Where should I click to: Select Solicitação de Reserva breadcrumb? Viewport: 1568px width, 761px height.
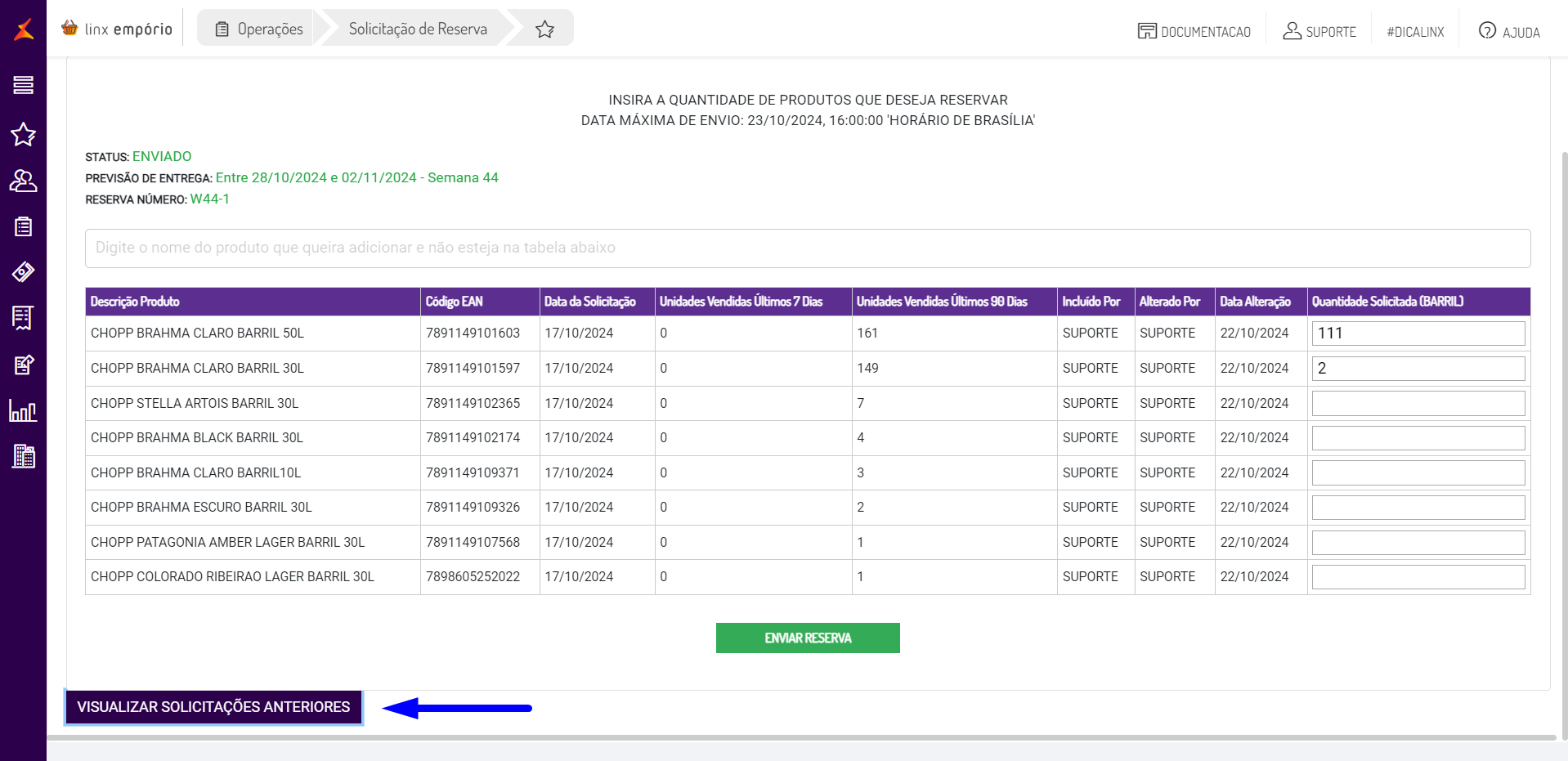pyautogui.click(x=418, y=29)
